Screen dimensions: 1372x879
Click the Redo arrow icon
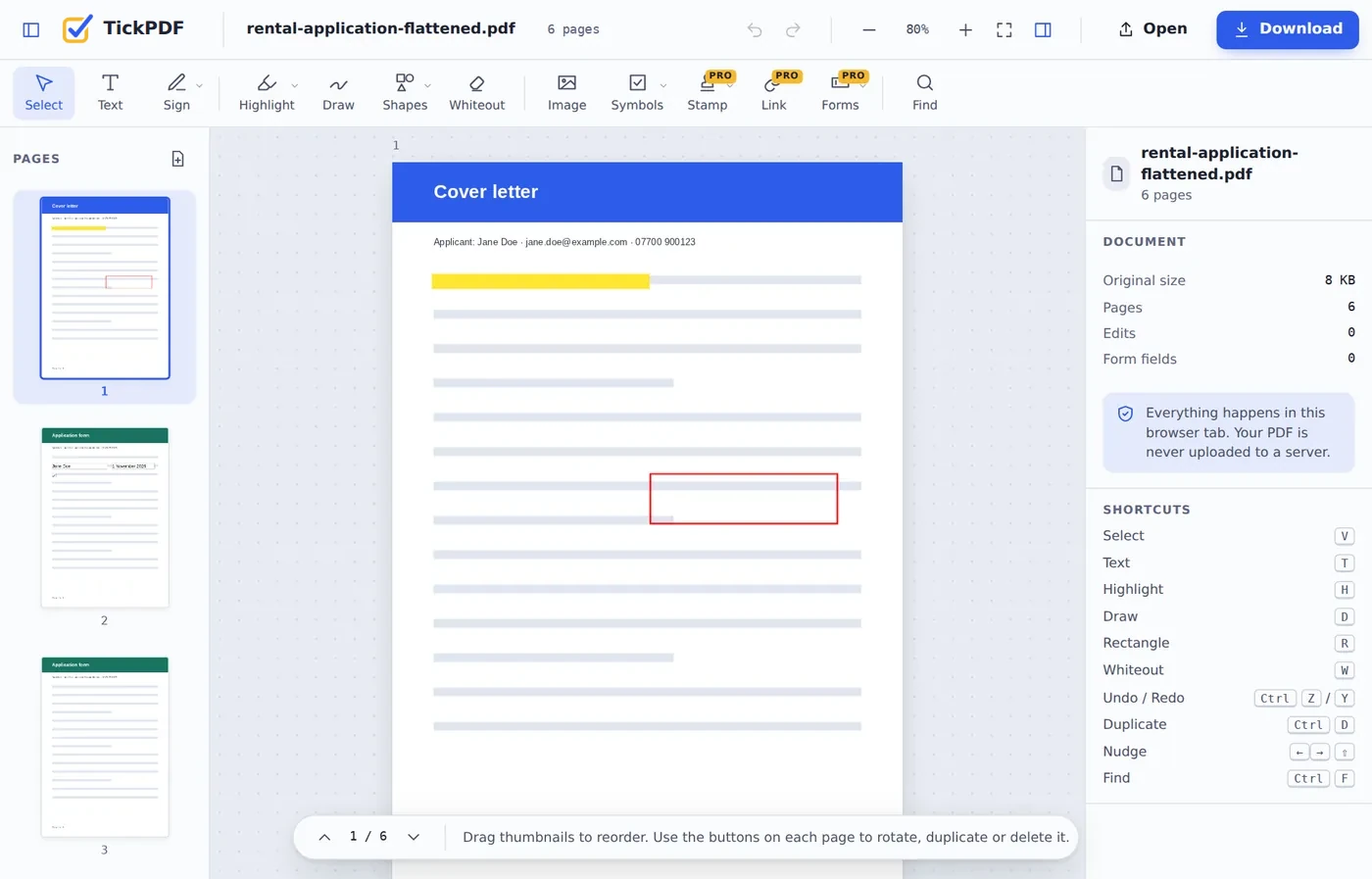click(793, 29)
